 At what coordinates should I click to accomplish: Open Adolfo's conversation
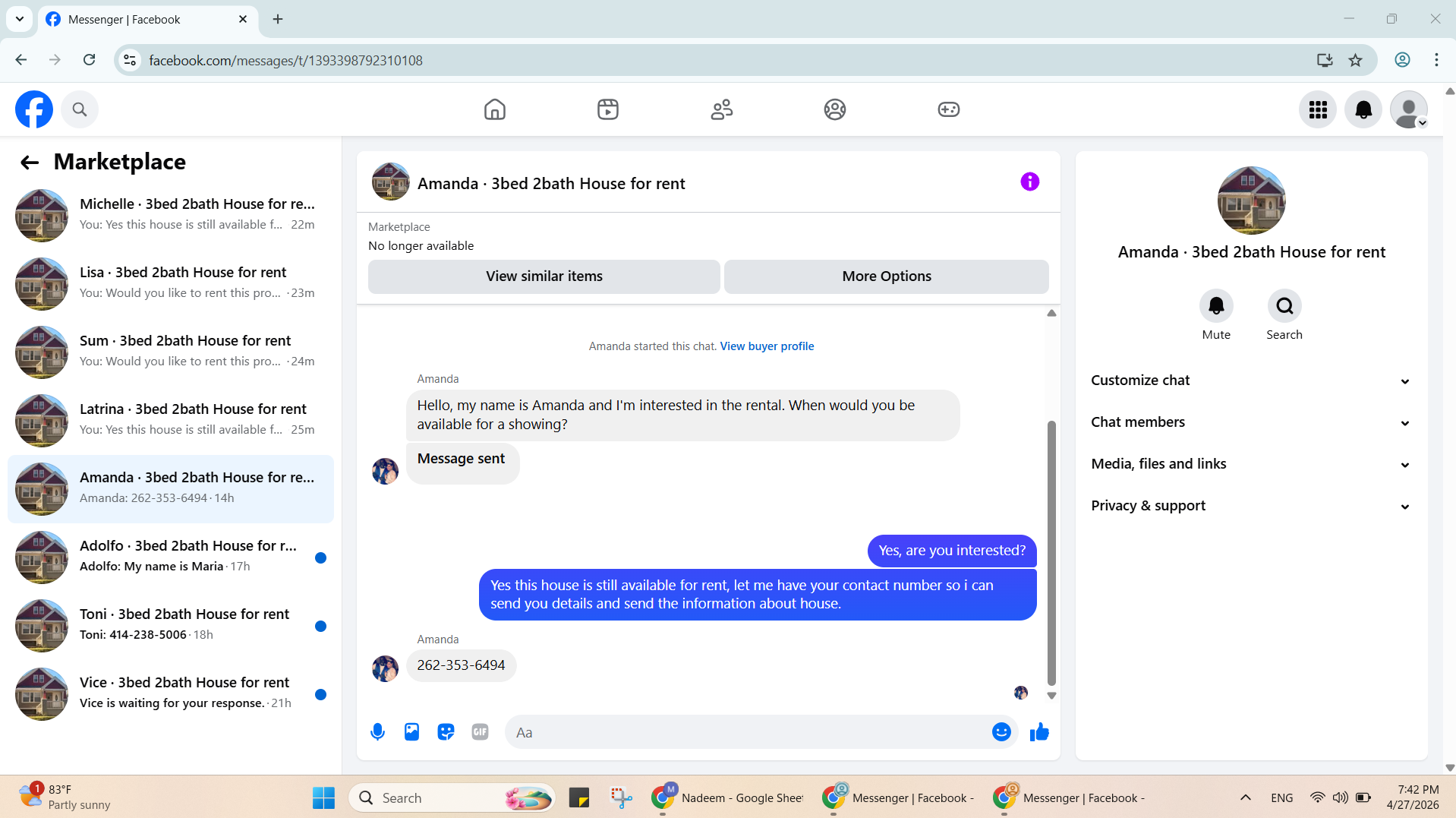[x=171, y=557]
